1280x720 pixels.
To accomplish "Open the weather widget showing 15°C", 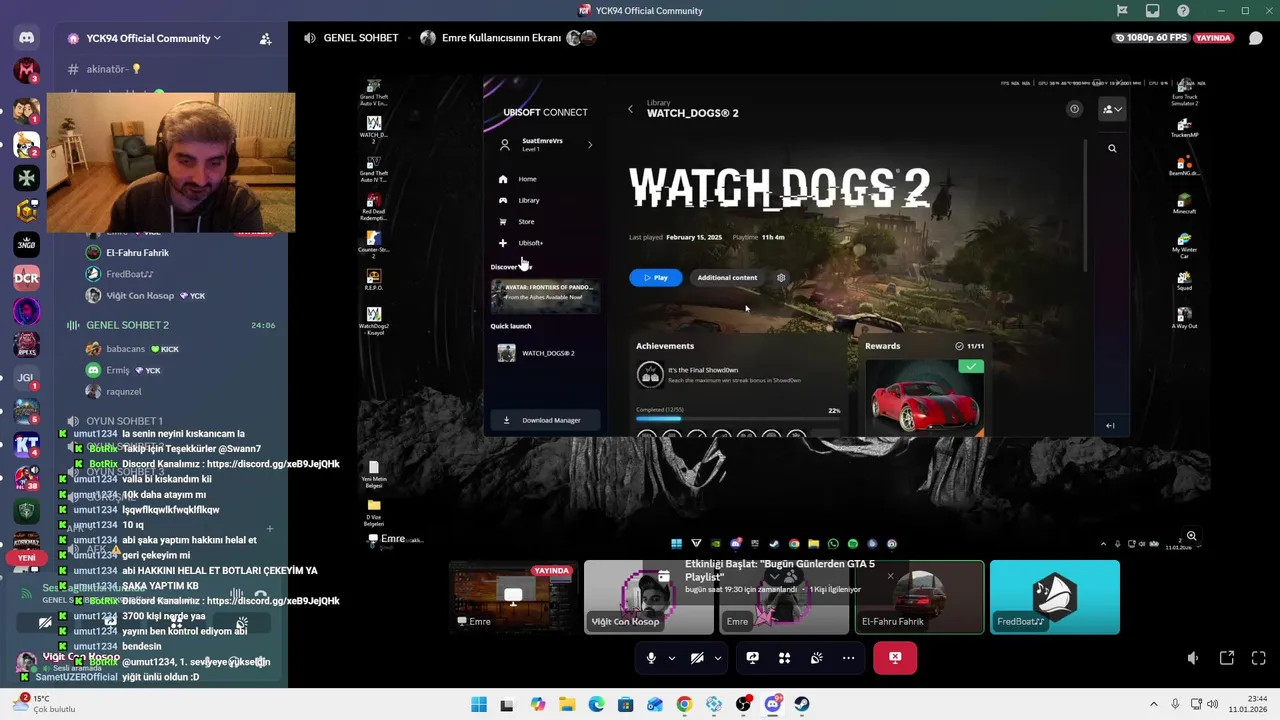I will 45,704.
